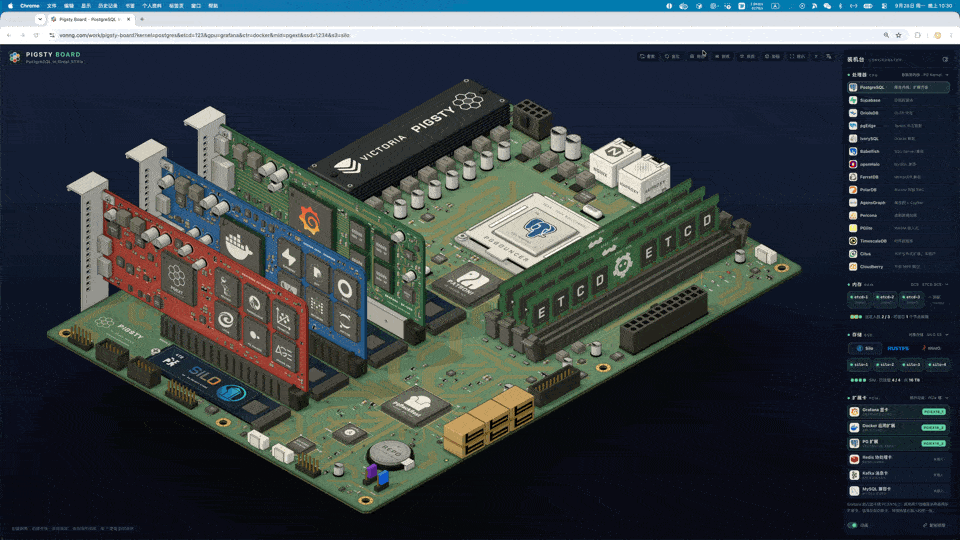Choose the OrioleDB kernel entry
960x540 pixels.
point(898,113)
